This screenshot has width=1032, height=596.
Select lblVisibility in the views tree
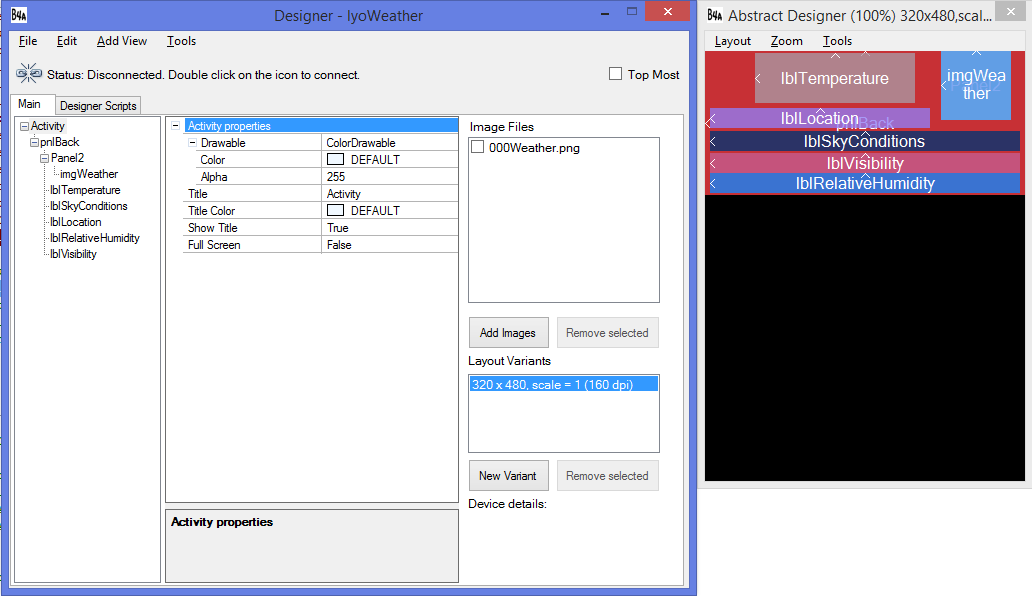73,254
